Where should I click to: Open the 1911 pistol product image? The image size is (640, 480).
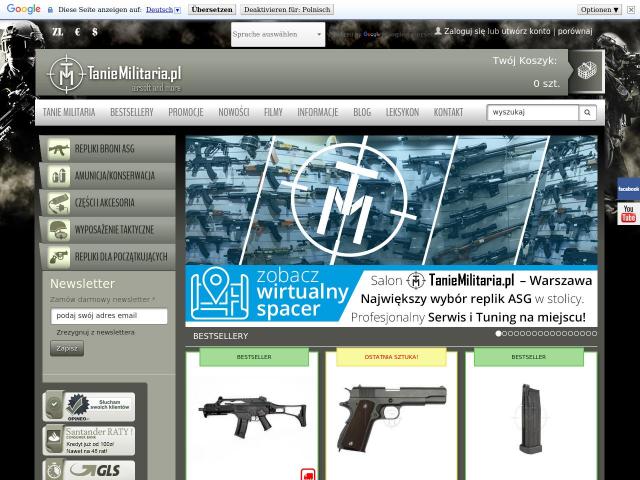pos(392,418)
